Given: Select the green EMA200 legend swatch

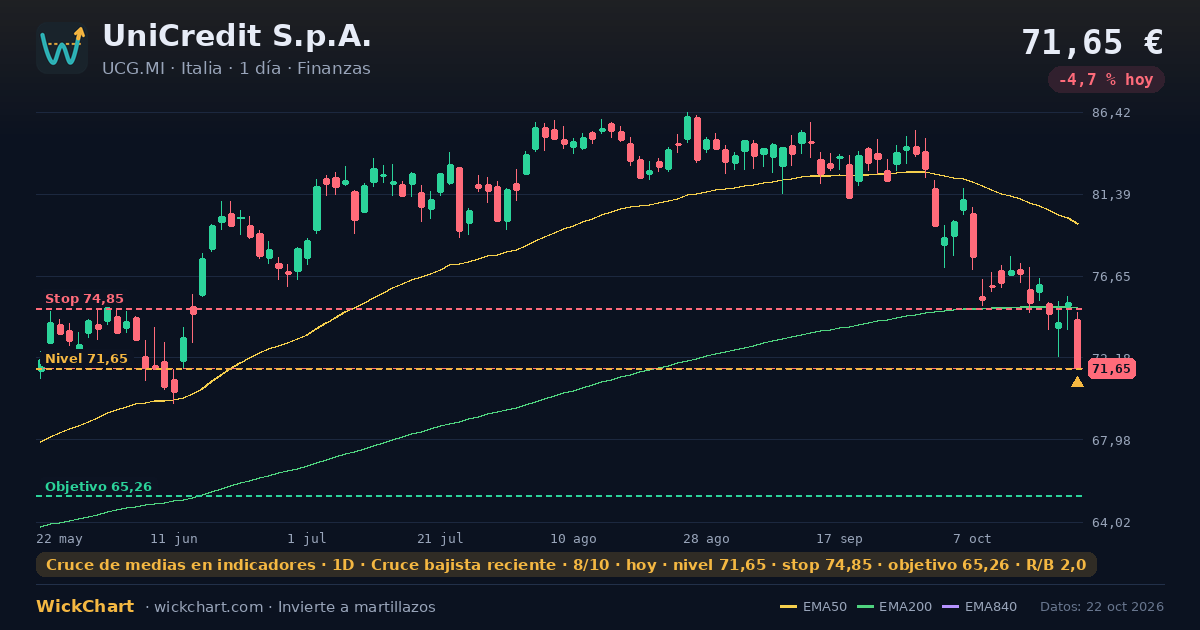Looking at the screenshot, I should (x=865, y=607).
